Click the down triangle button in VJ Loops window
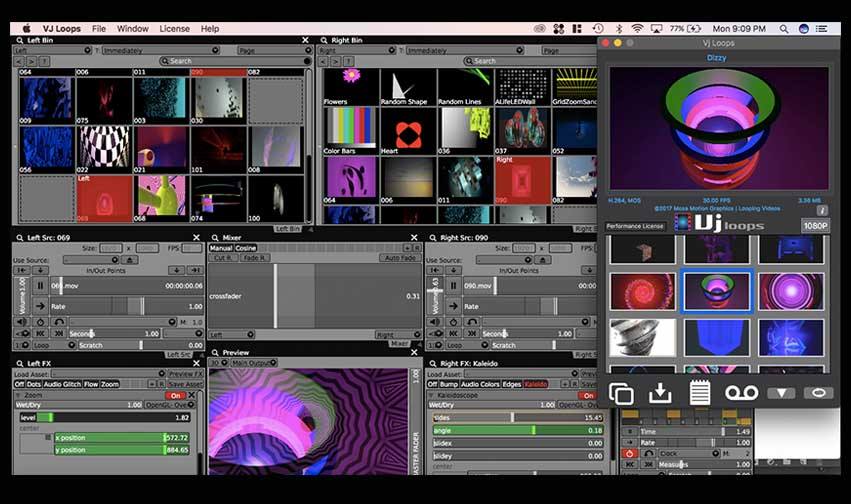The height and width of the screenshot is (504, 851). [781, 393]
